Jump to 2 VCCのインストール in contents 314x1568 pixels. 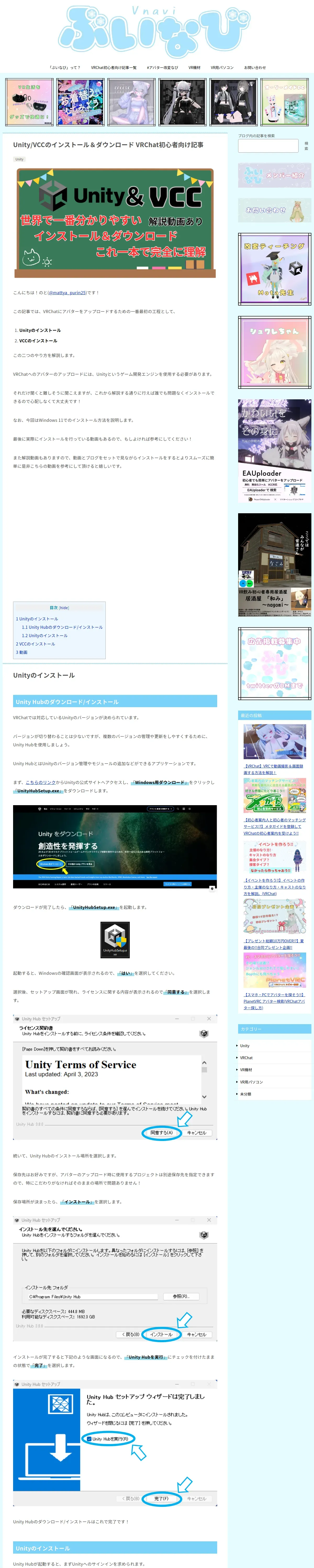[x=35, y=644]
